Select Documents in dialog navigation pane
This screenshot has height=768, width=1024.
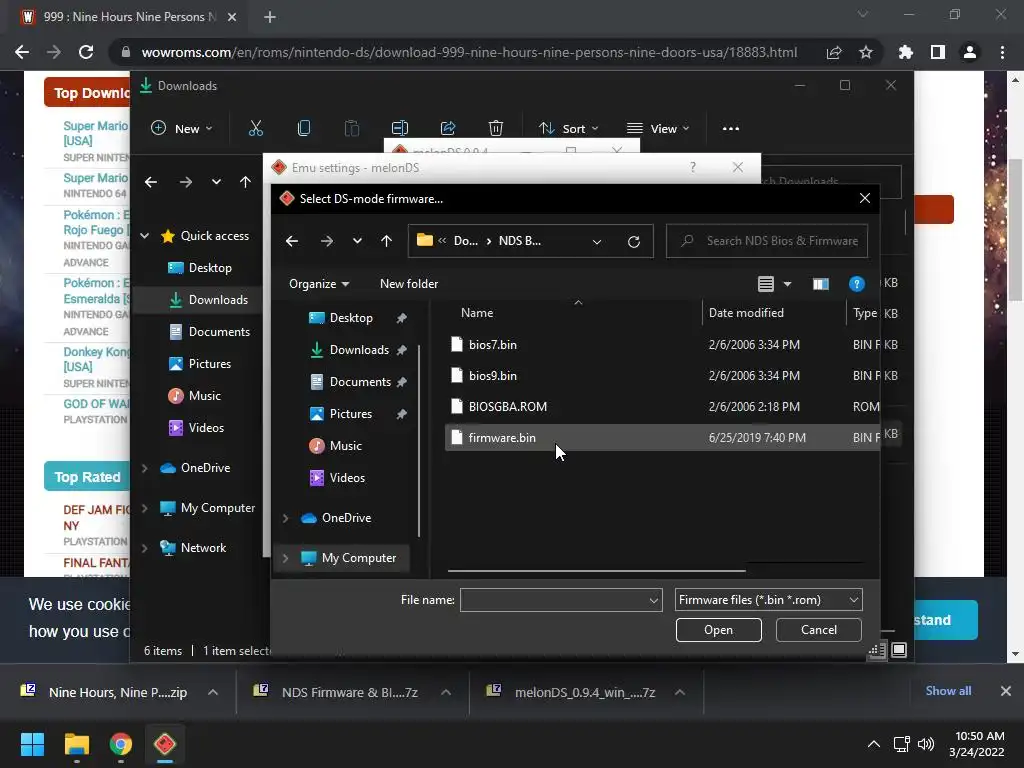[360, 382]
